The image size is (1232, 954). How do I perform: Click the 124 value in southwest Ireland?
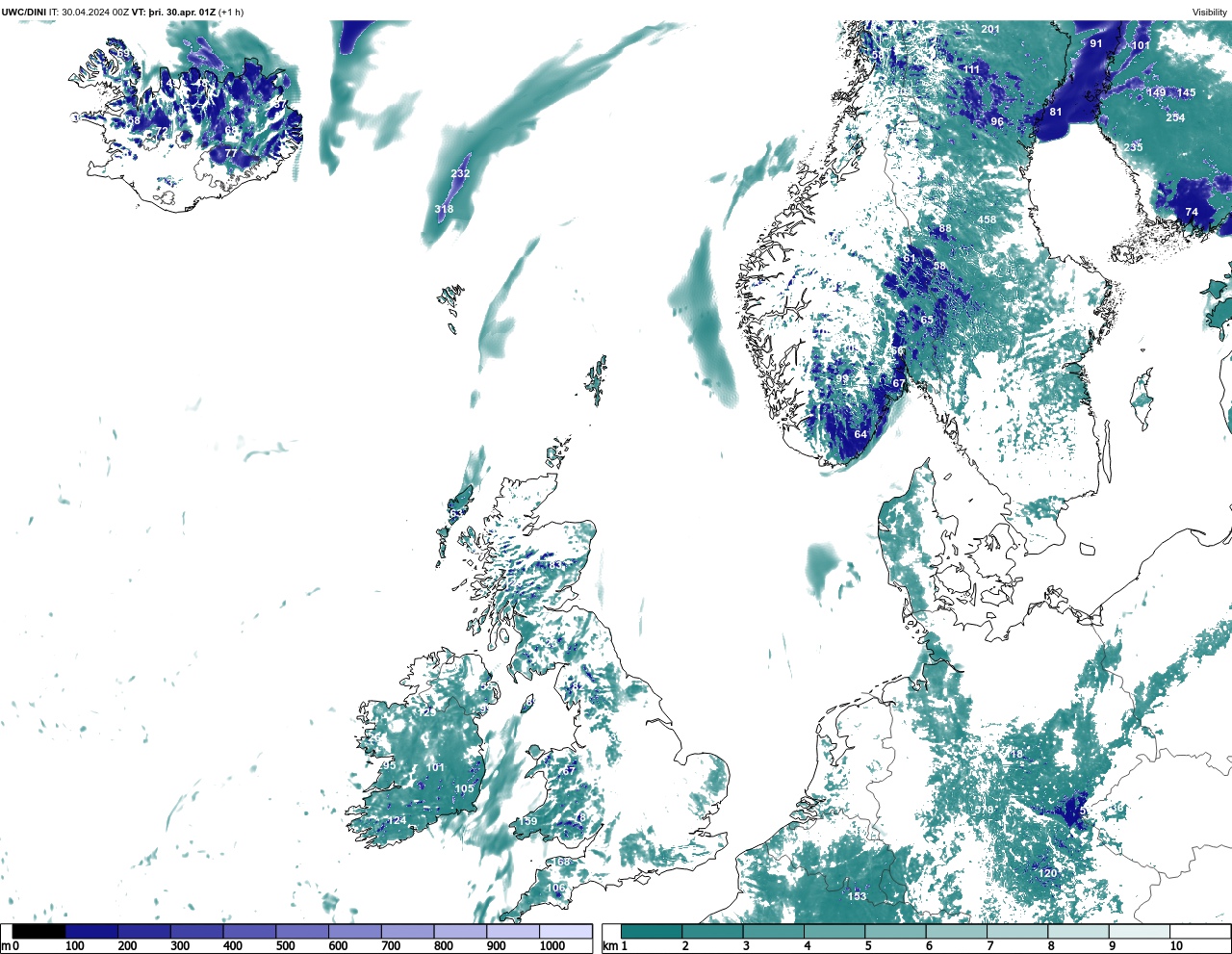tap(396, 820)
